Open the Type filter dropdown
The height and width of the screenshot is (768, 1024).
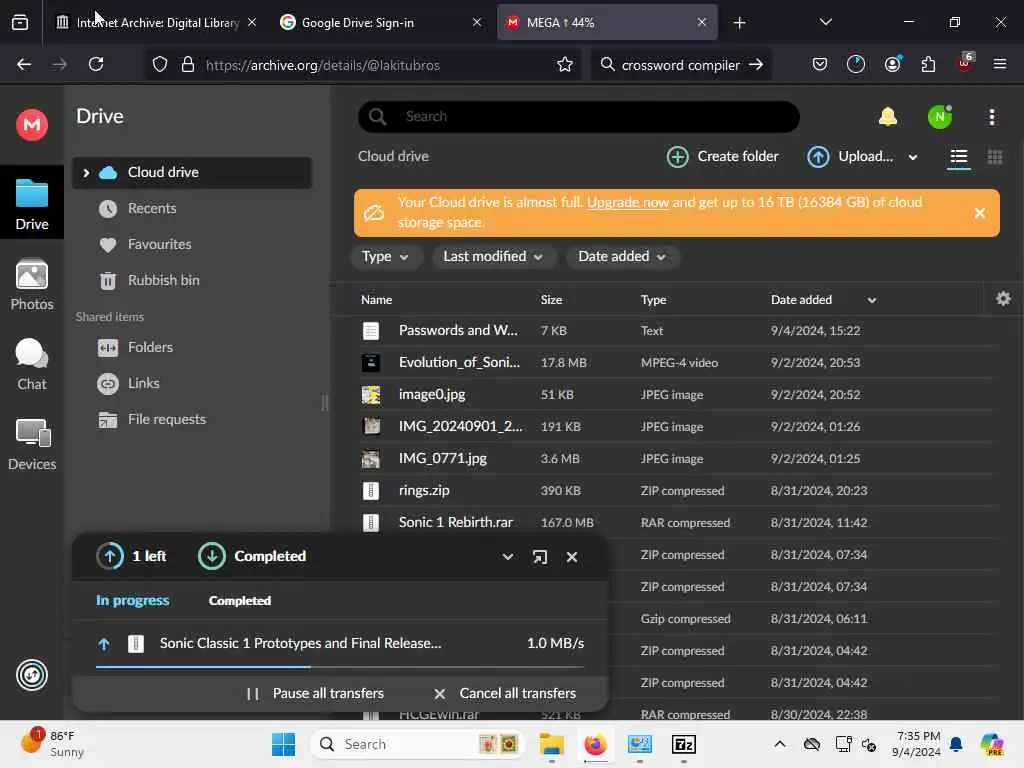tap(385, 257)
